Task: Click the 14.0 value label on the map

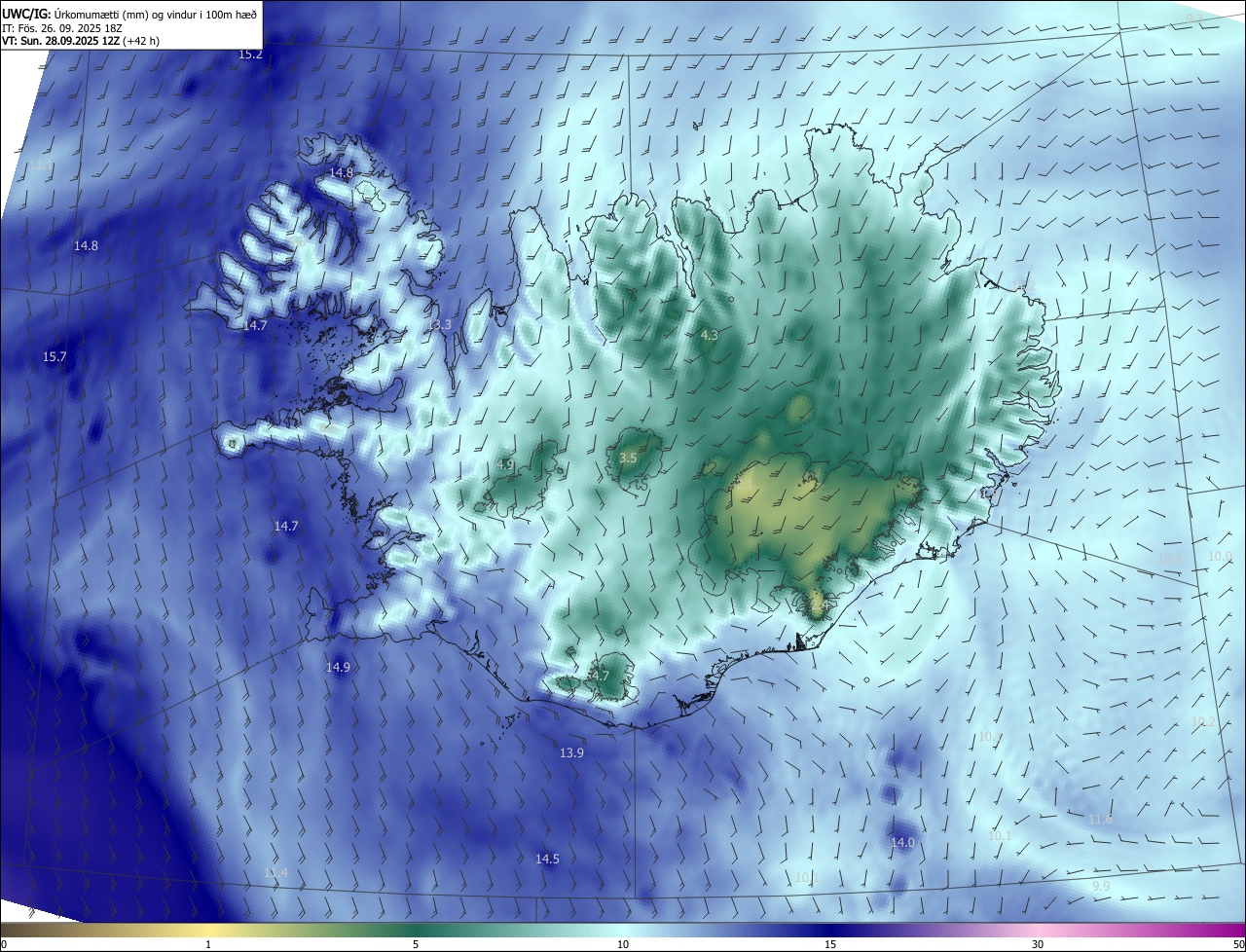Action: [x=902, y=842]
